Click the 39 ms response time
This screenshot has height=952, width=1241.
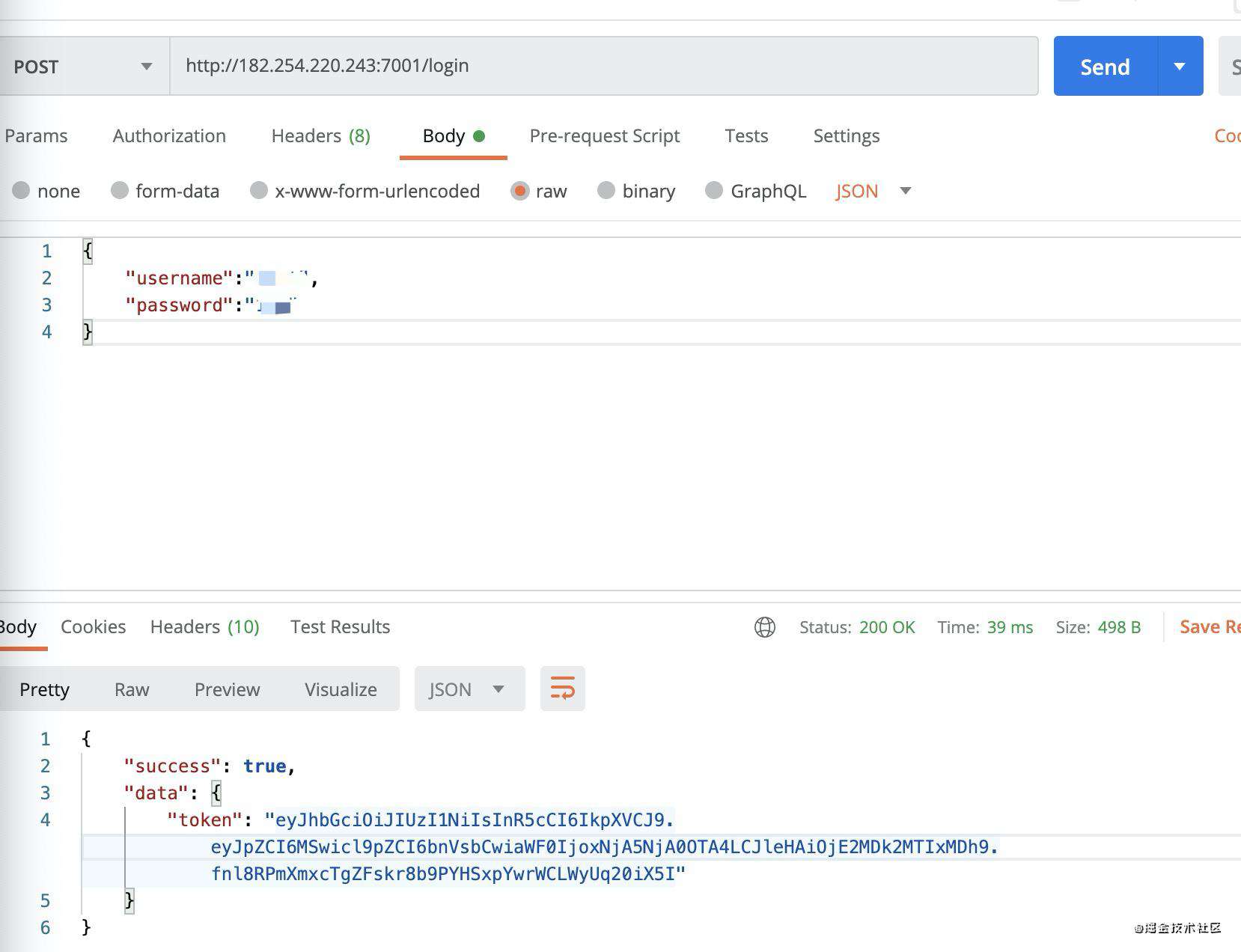(x=1010, y=627)
